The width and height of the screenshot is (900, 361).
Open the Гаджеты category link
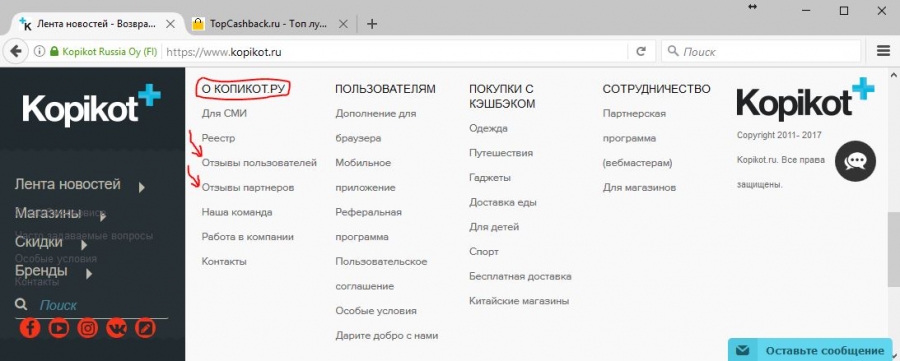(x=490, y=178)
